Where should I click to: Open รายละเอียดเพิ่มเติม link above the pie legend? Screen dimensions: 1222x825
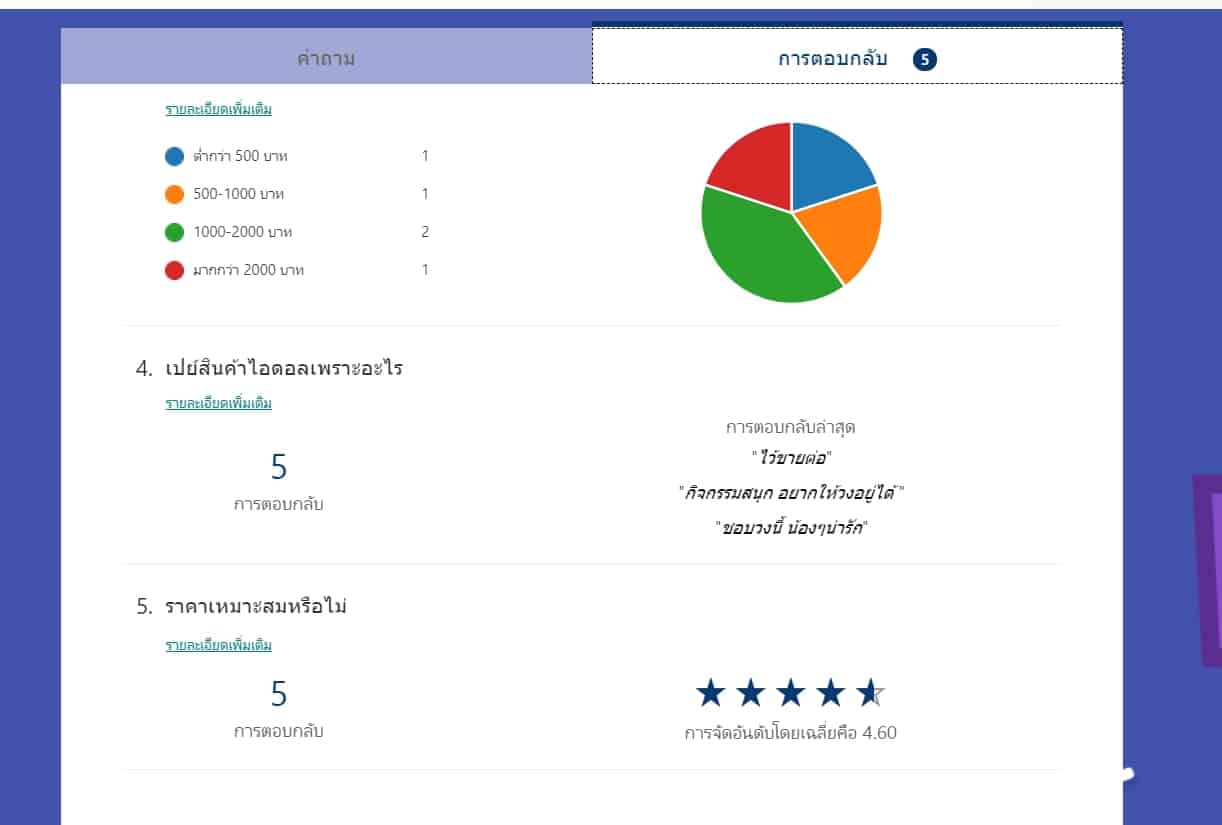[218, 109]
